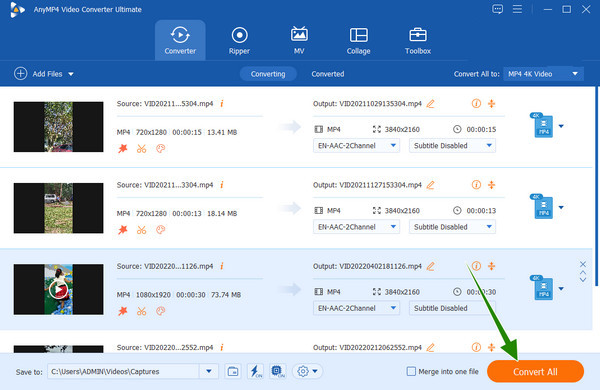Click scissors cut icon for 5304.mp4 video
The image size is (600, 390).
(x=142, y=148)
